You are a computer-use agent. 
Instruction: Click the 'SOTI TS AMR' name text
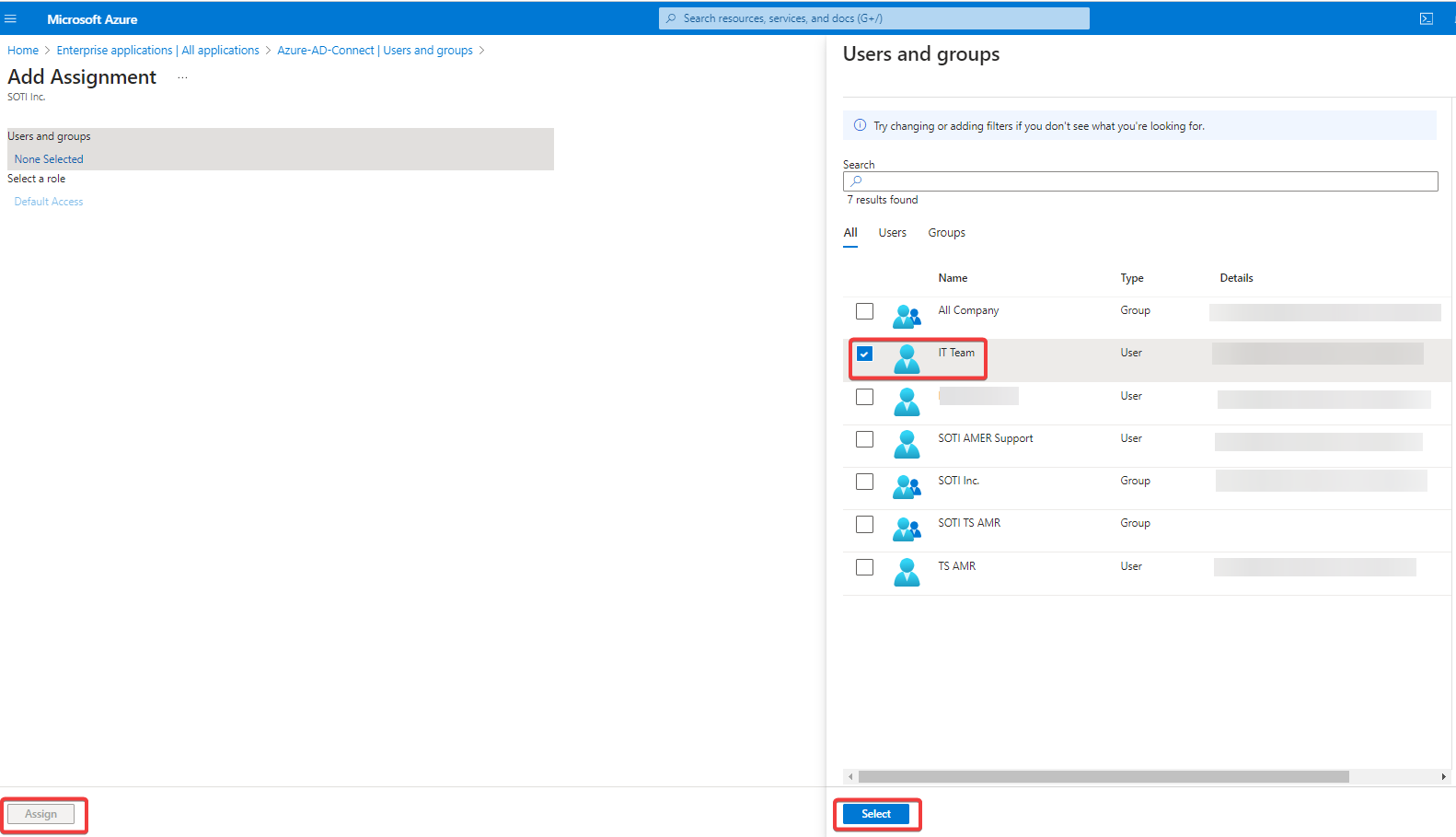969,523
